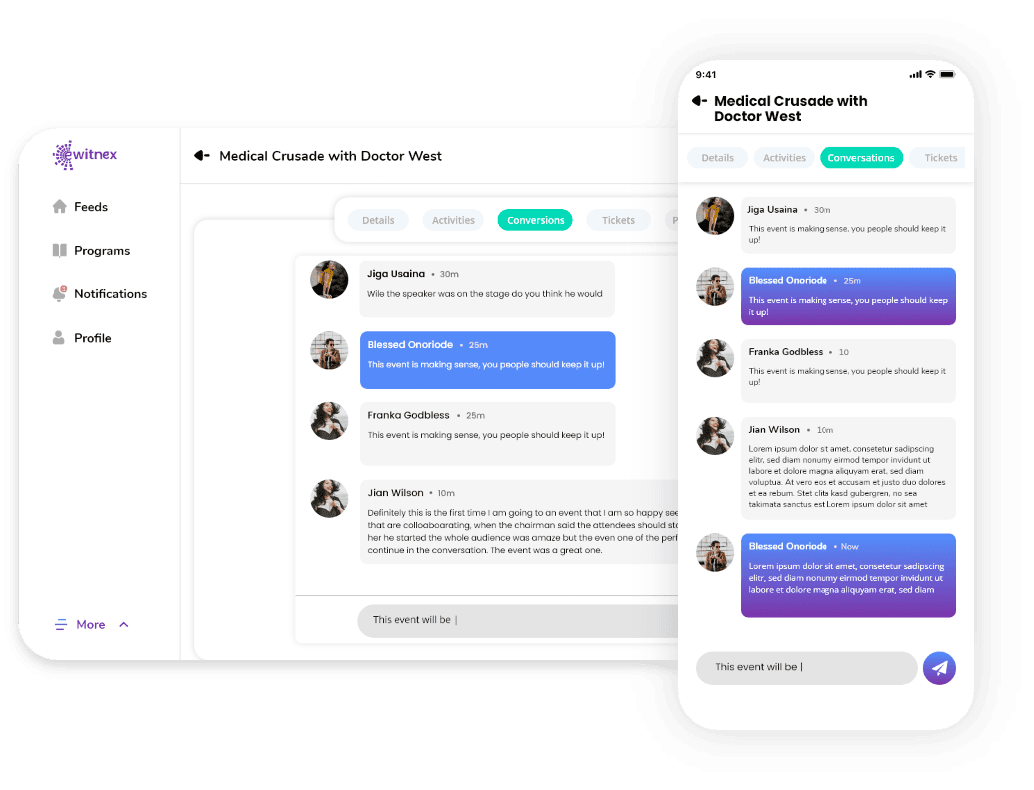Select the desktop Conversions tab
The image size is (1034, 790).
535,220
